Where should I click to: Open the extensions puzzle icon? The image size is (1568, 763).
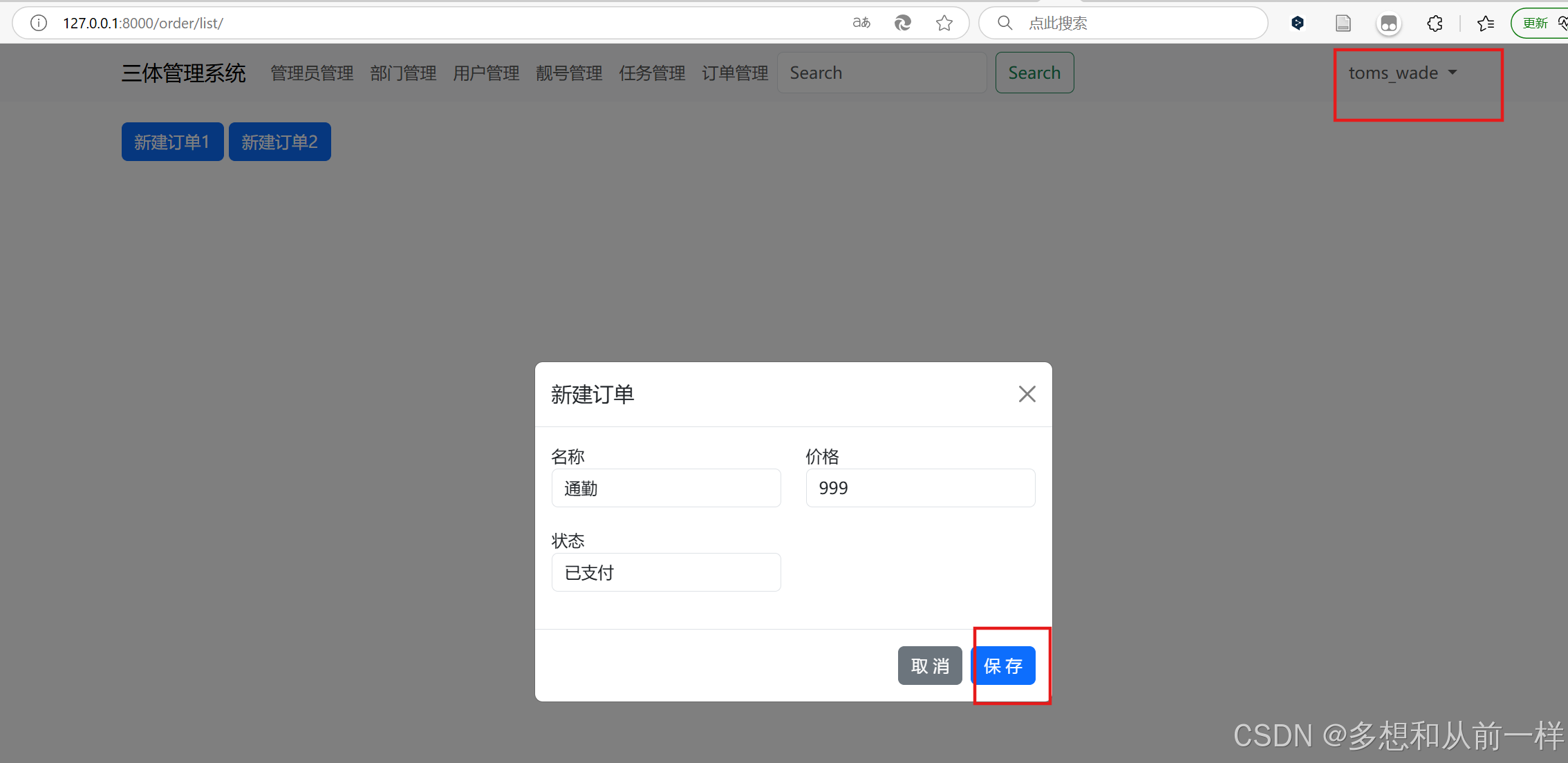pyautogui.click(x=1435, y=23)
